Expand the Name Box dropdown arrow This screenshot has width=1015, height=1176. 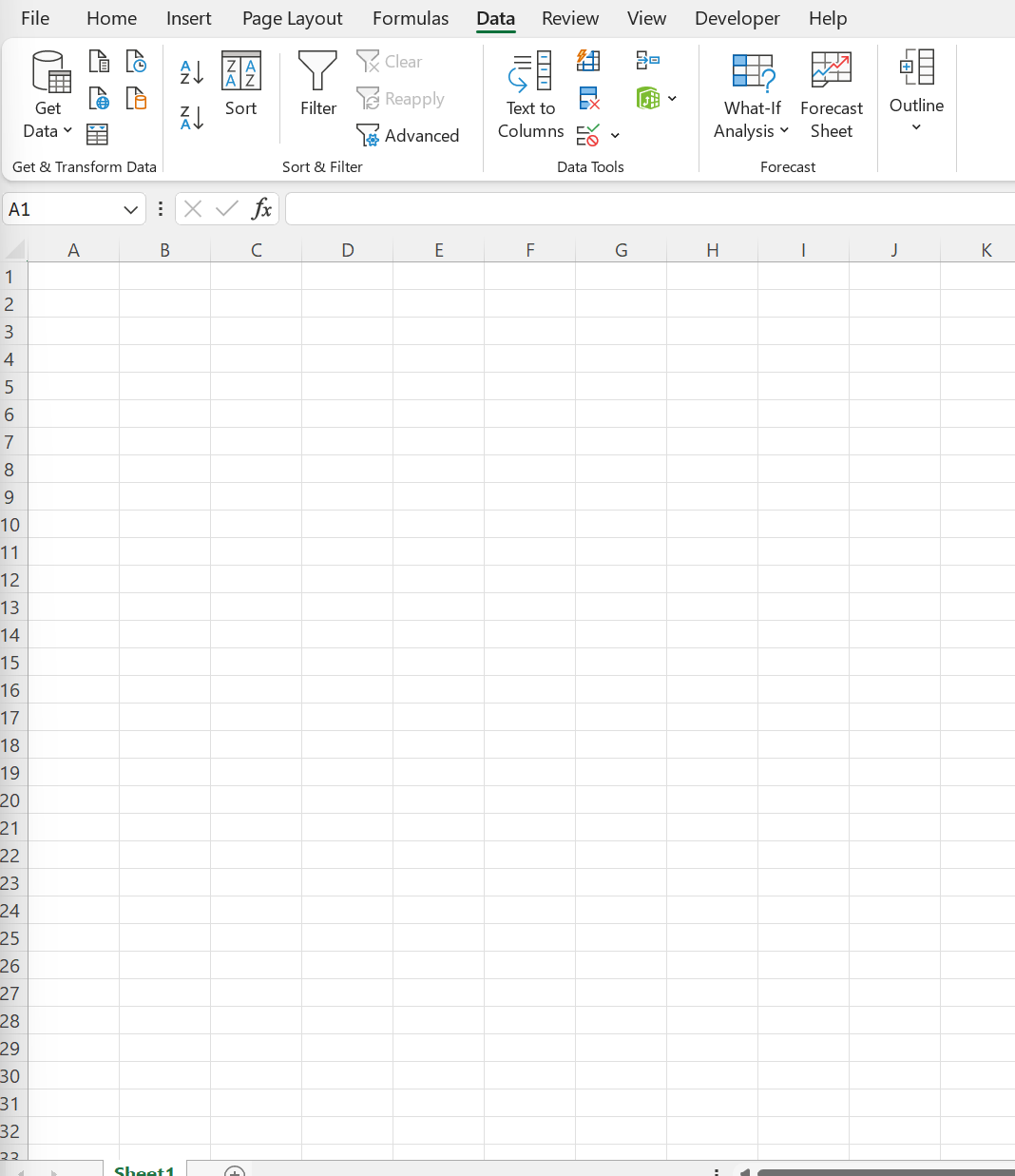[x=131, y=209]
